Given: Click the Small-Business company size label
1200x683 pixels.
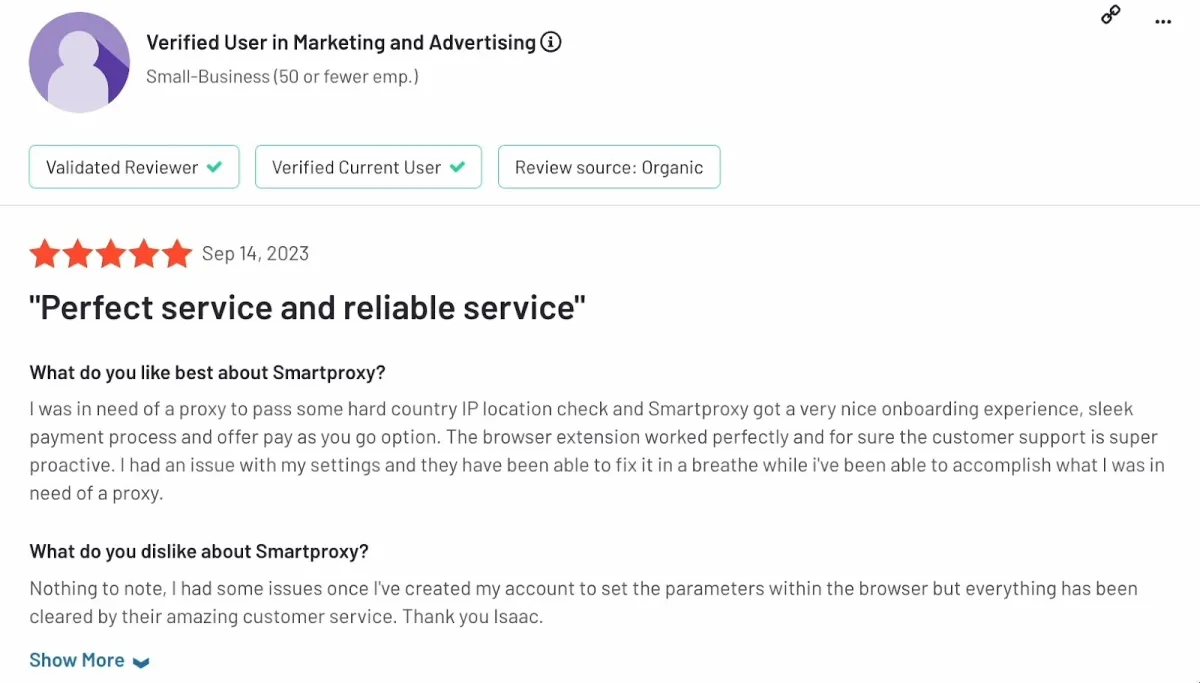Looking at the screenshot, I should pos(282,76).
